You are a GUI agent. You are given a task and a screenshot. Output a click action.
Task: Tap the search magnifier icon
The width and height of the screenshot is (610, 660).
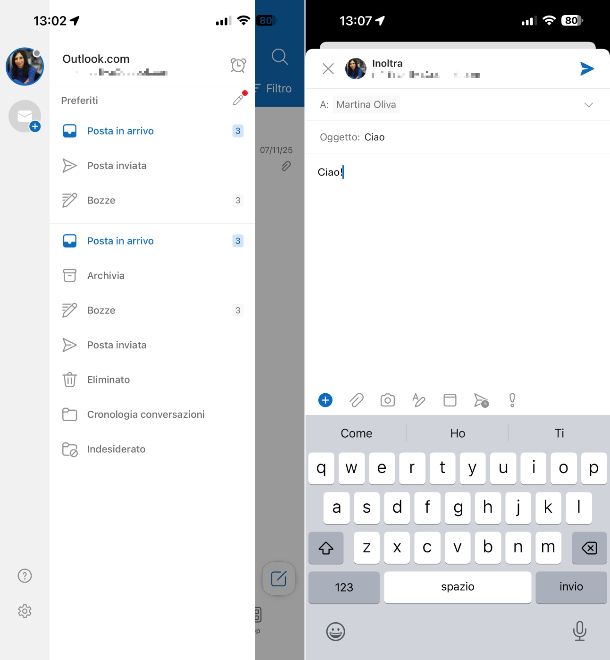click(x=280, y=57)
